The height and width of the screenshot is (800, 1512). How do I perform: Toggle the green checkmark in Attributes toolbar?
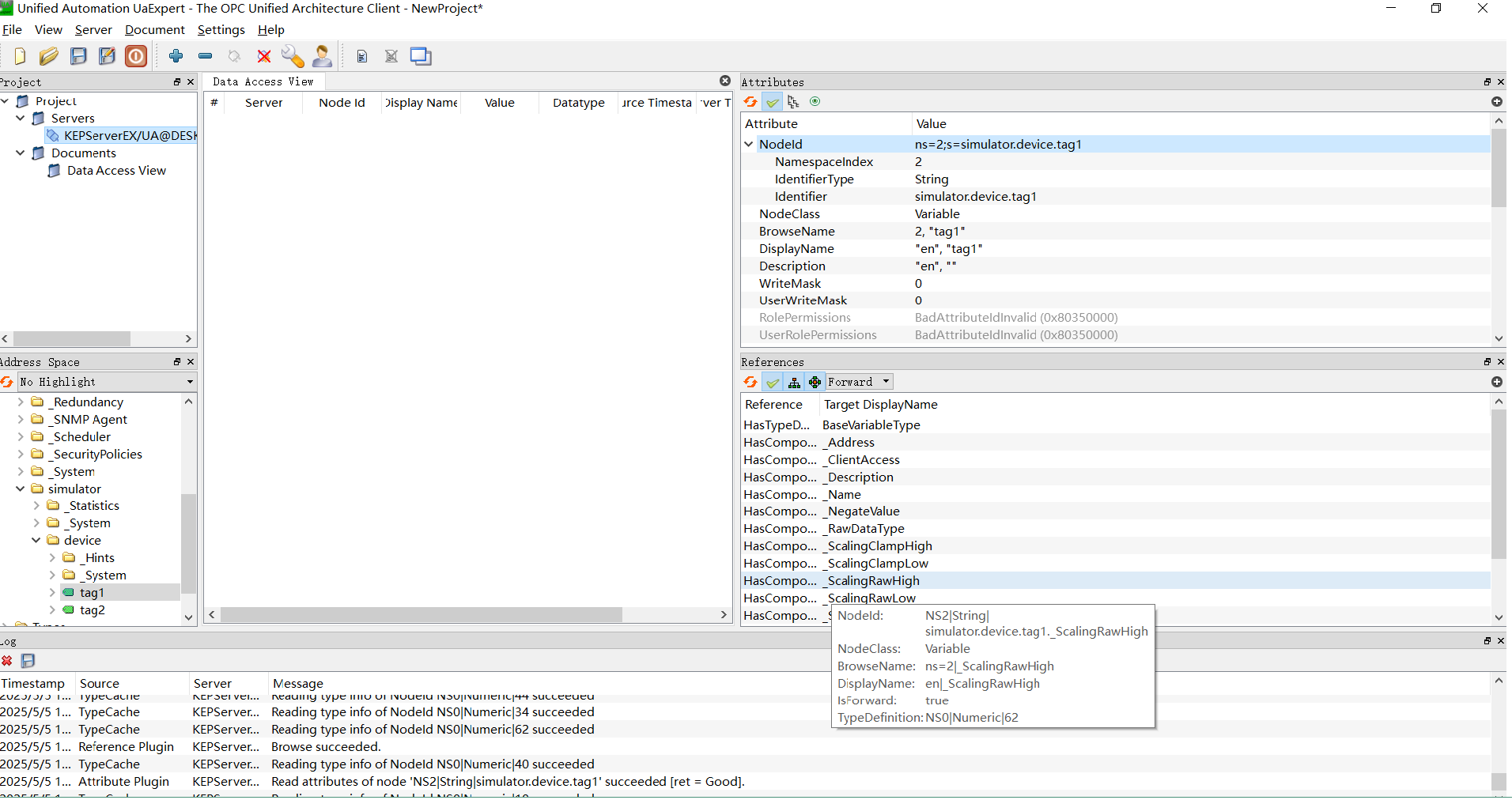[773, 101]
